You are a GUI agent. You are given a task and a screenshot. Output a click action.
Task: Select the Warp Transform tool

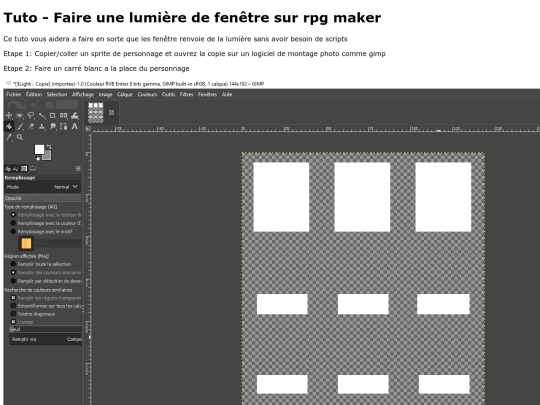[x=75, y=115]
